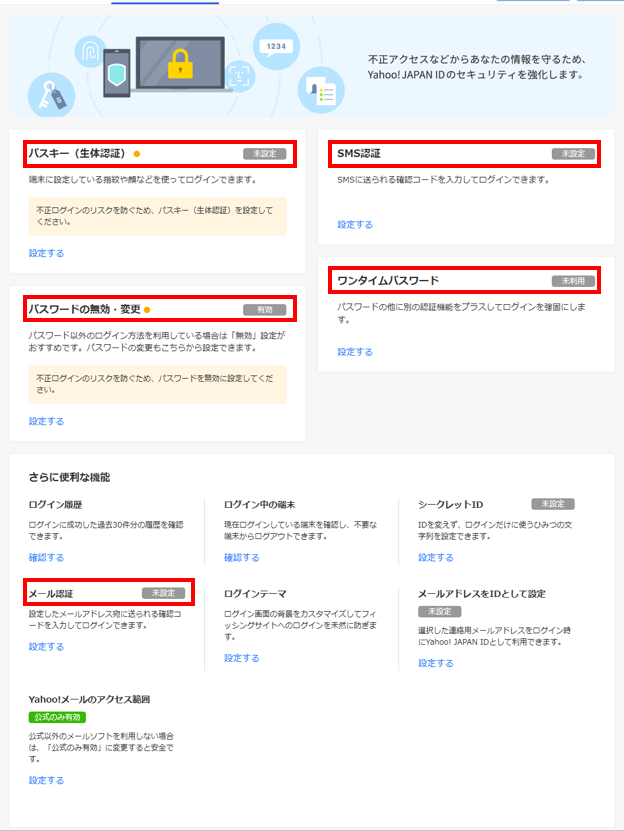Click the fingerprint icon in the banner
Viewport: 624px width, 831px height.
pyautogui.click(x=90, y=51)
